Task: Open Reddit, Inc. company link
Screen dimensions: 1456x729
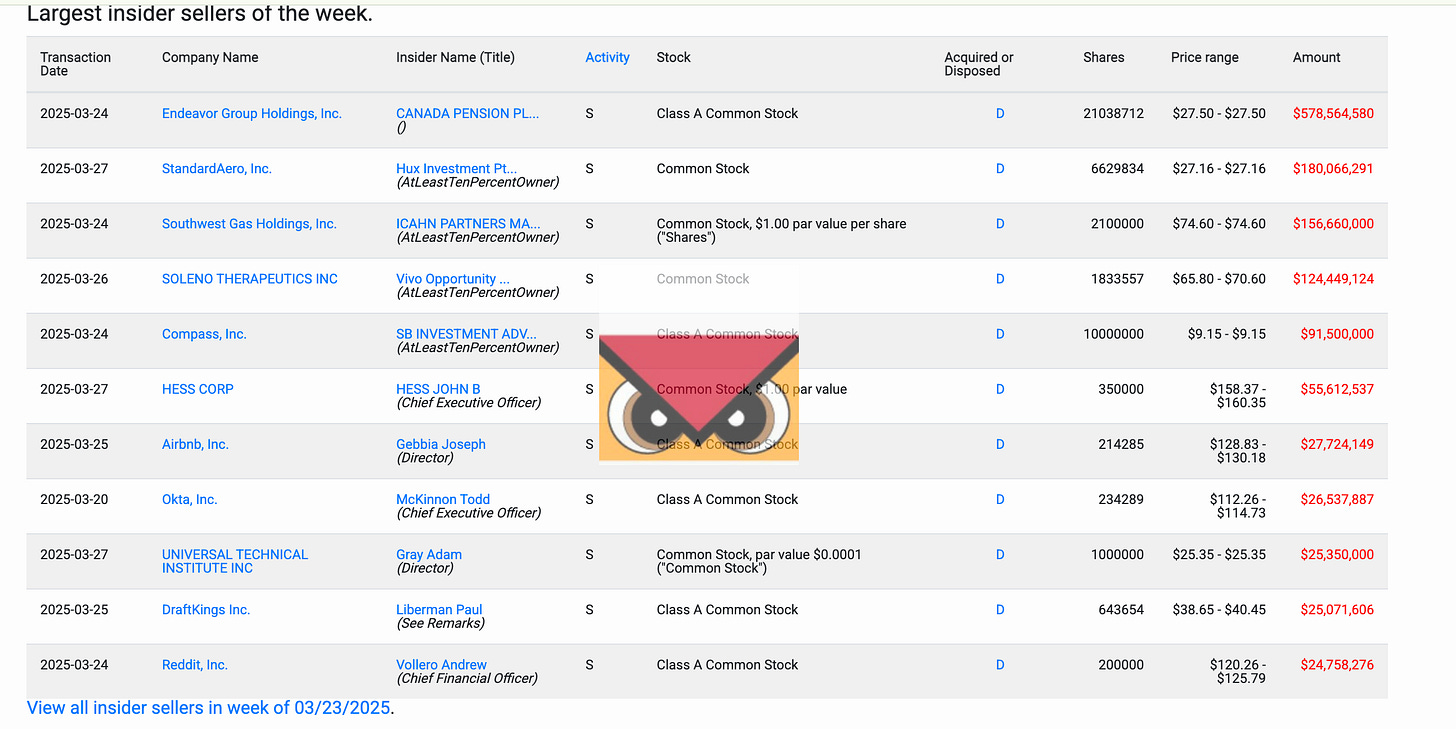Action: pyautogui.click(x=195, y=665)
